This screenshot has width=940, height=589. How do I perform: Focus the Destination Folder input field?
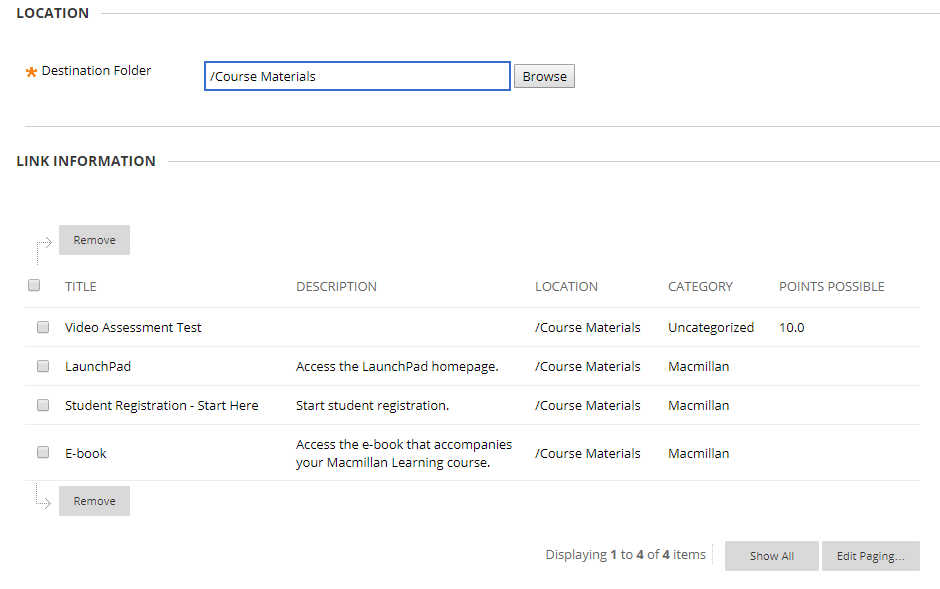click(x=357, y=76)
